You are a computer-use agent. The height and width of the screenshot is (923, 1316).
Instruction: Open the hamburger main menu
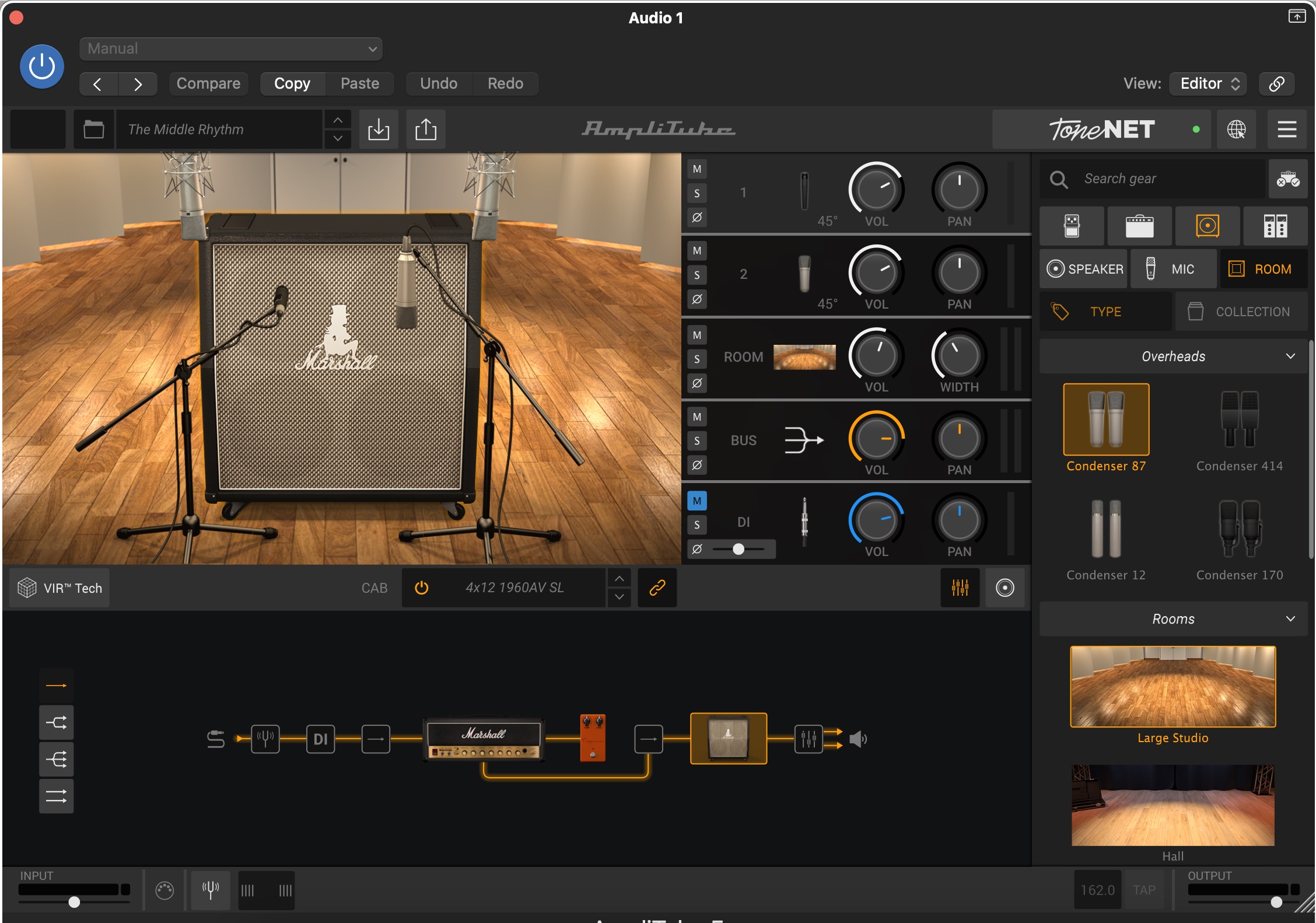tap(1287, 130)
